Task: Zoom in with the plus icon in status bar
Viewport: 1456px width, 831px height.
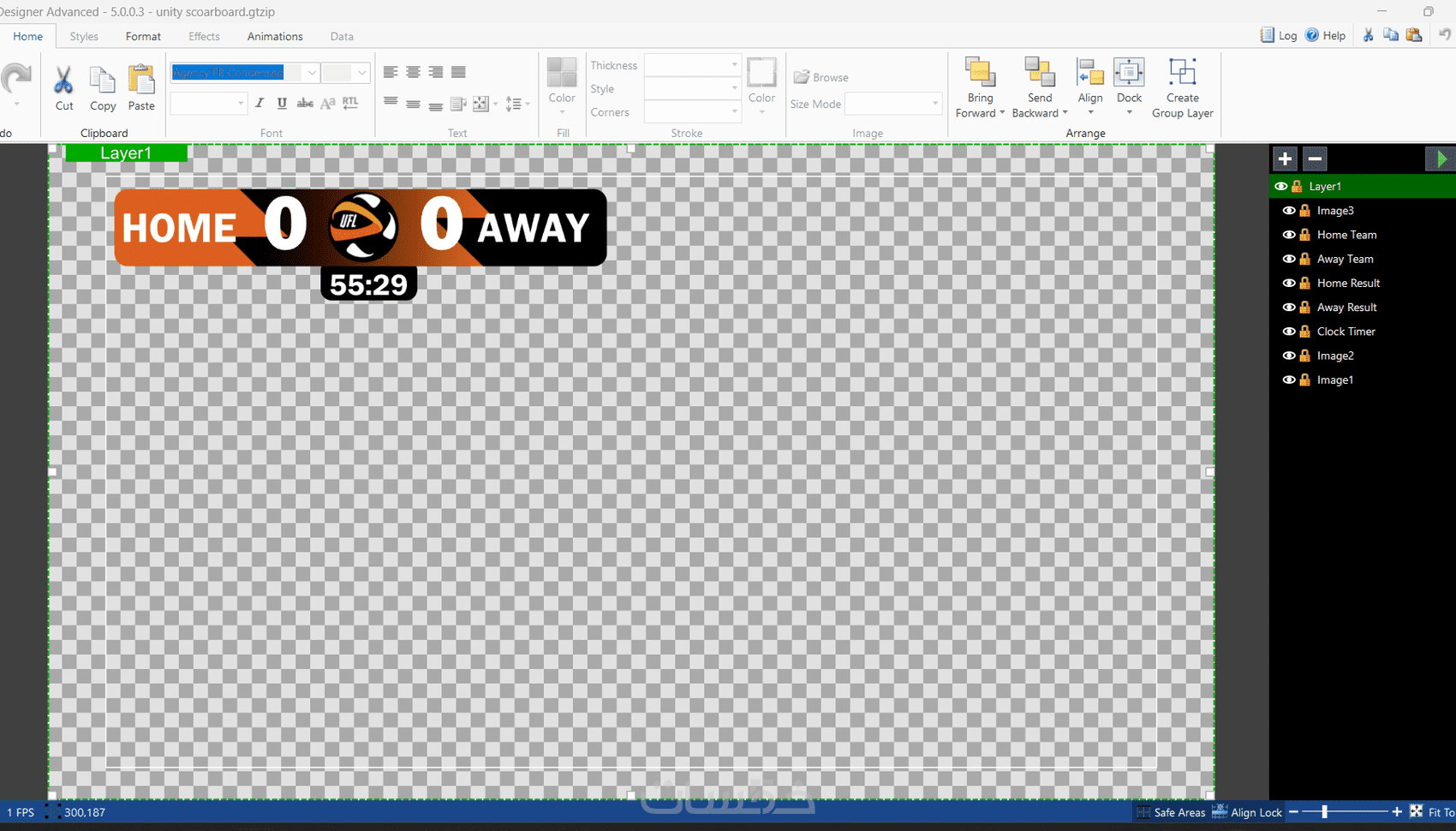Action: (1397, 811)
